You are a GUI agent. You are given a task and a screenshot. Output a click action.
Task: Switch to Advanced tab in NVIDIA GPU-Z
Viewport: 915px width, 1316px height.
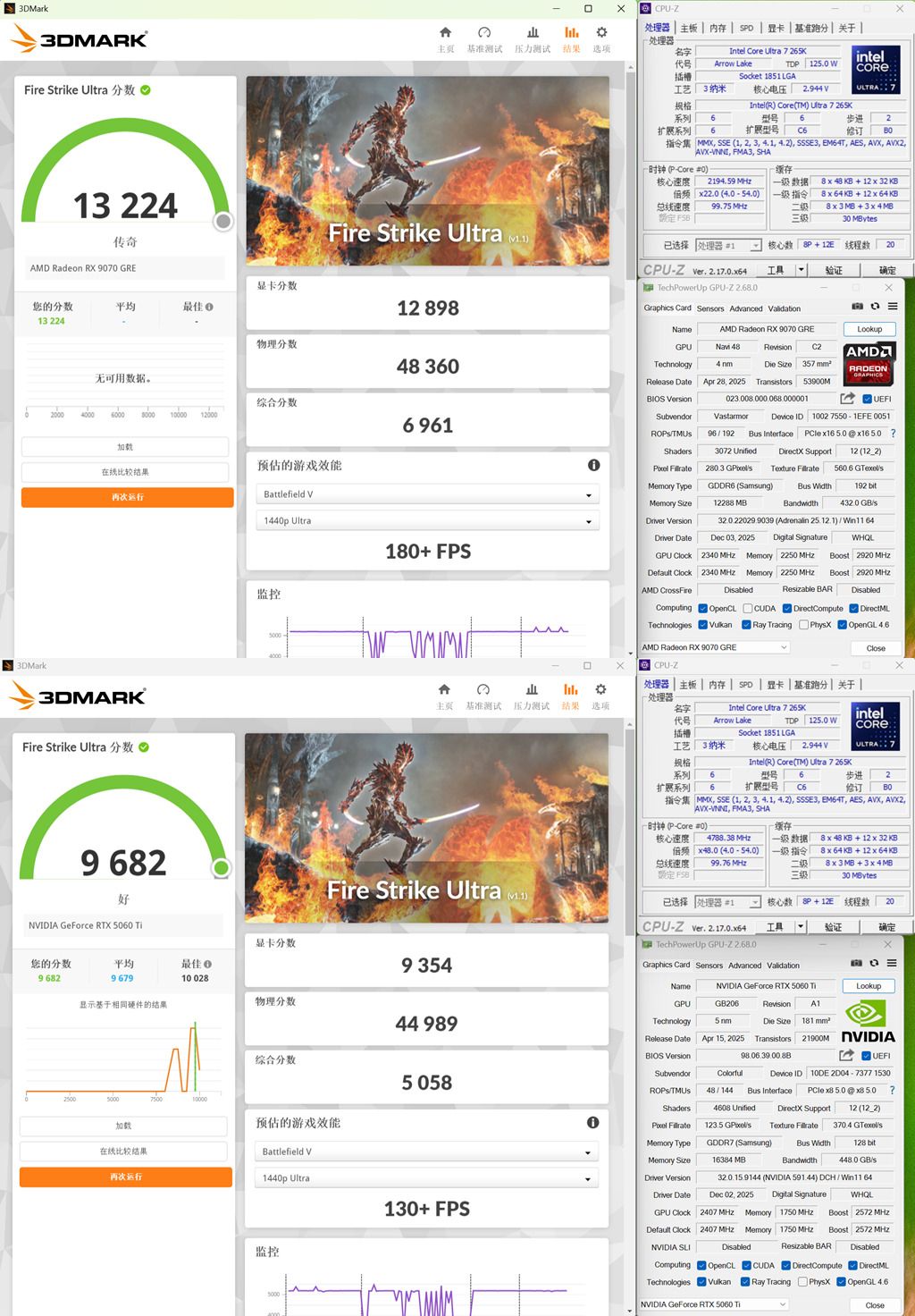(x=744, y=966)
